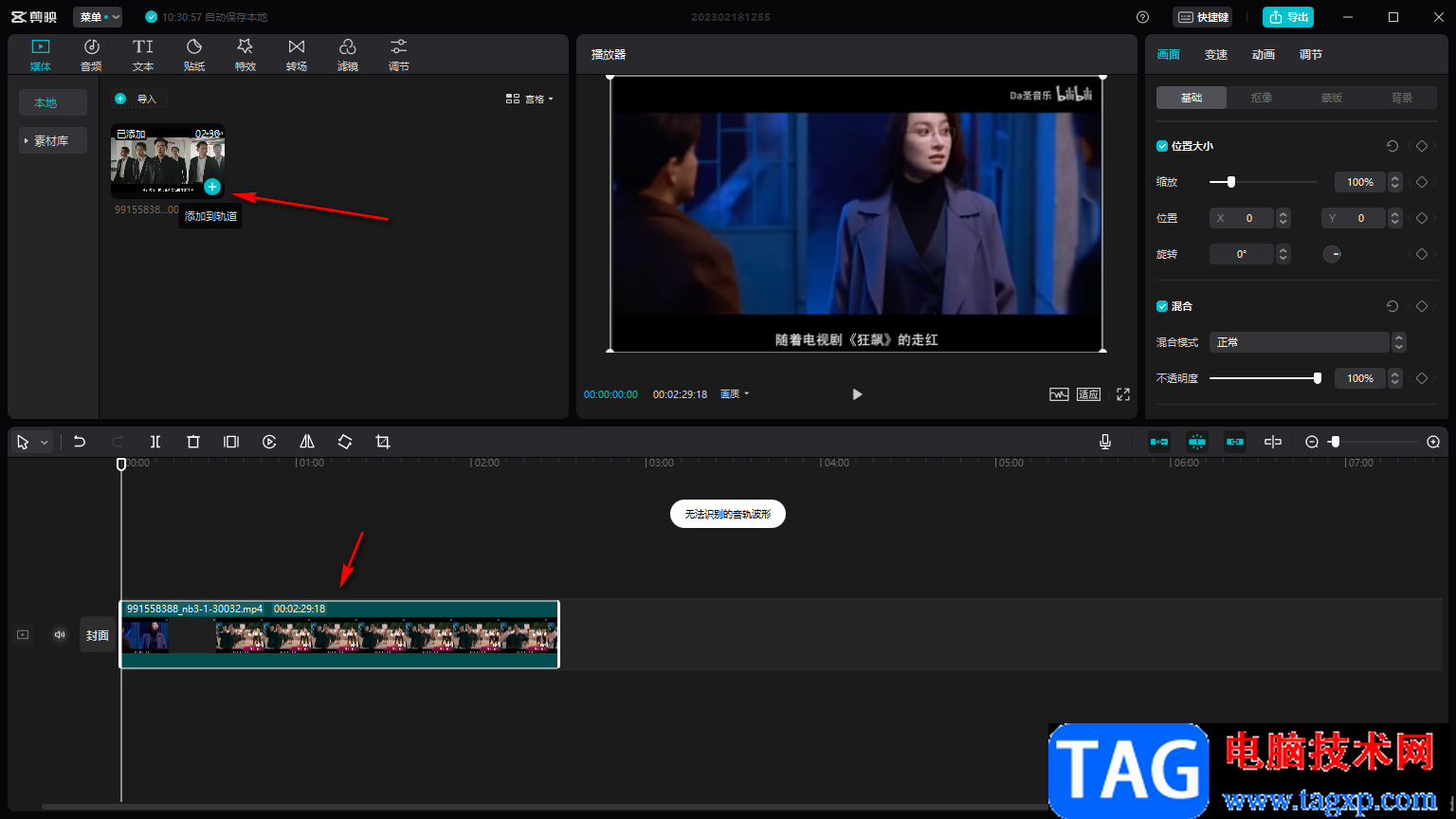
Task: Switch to 调节 tab in properties panel
Action: tap(1311, 55)
